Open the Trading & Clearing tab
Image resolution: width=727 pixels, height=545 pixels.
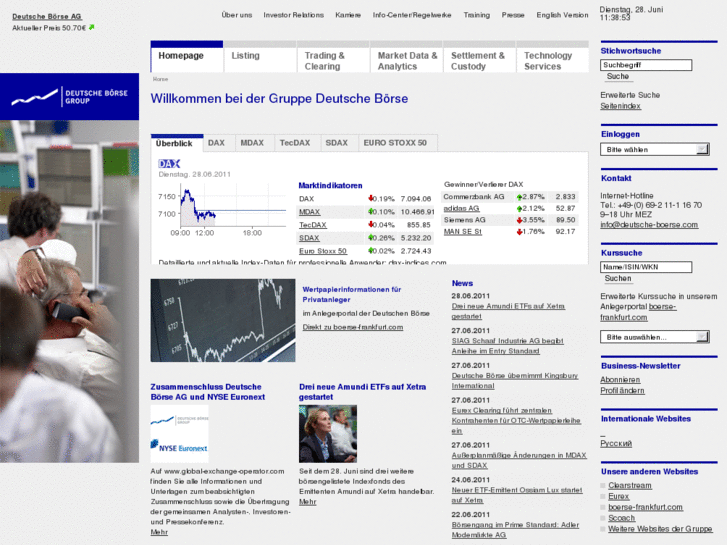click(333, 57)
